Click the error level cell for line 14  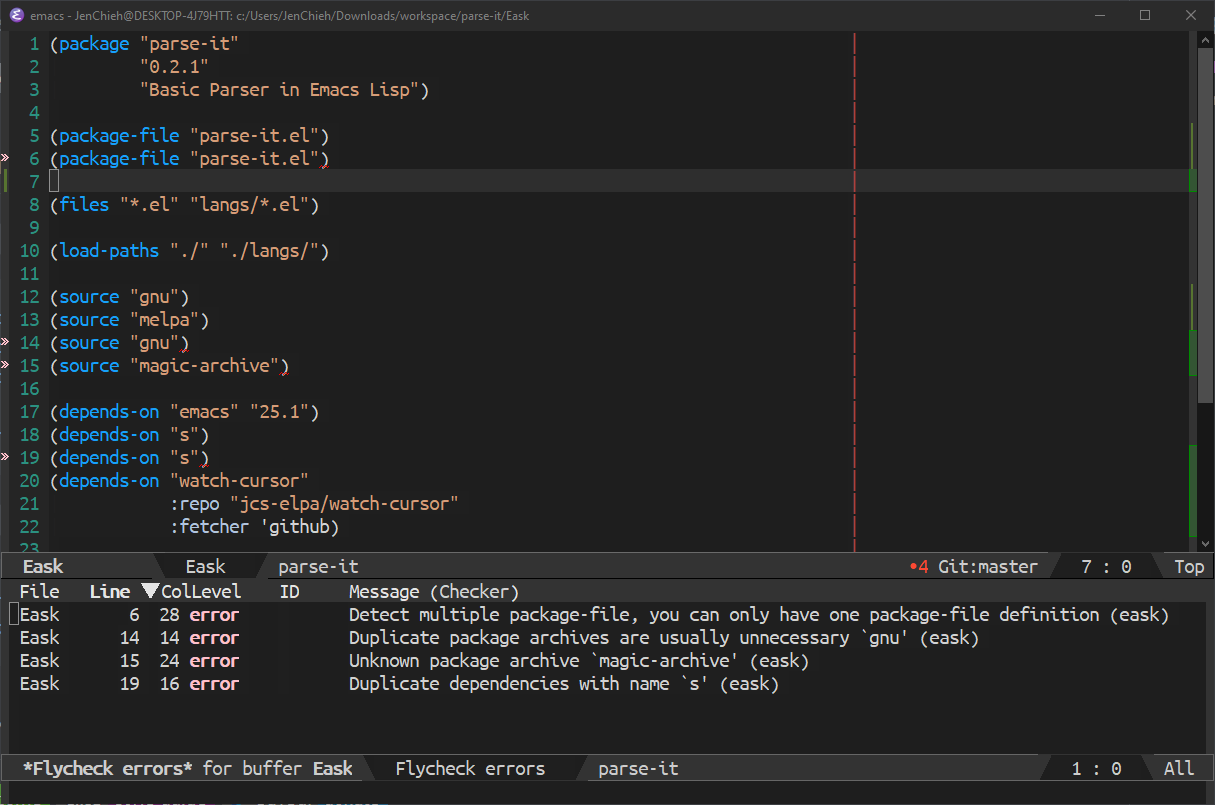pyautogui.click(x=214, y=638)
